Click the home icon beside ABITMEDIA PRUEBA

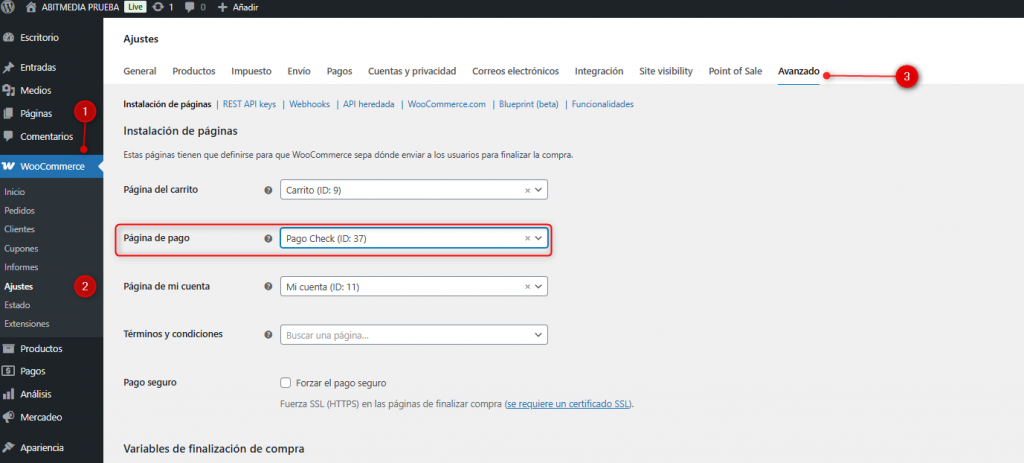pyautogui.click(x=31, y=7)
